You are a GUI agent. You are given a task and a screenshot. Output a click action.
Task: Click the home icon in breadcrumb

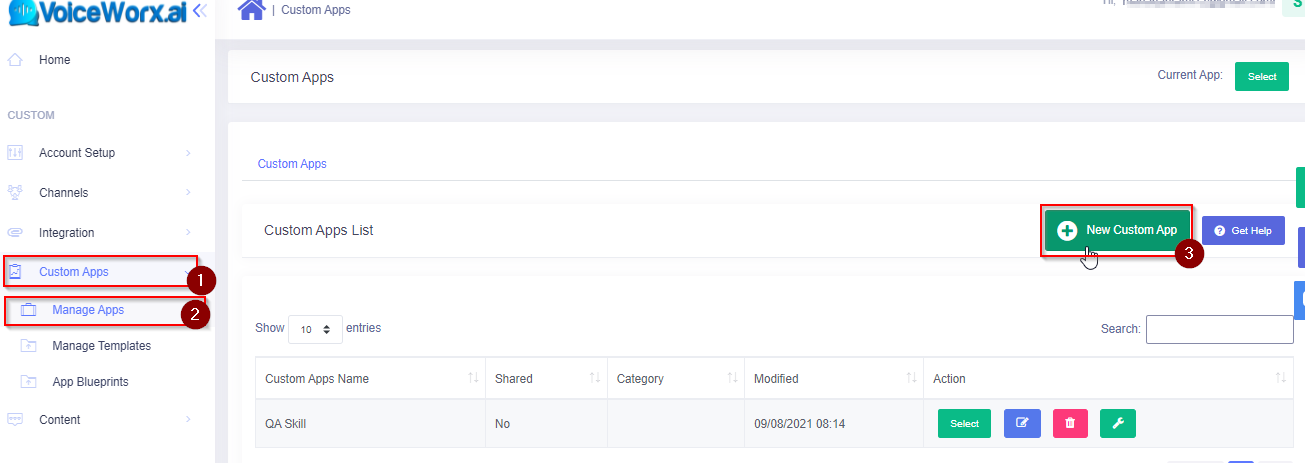point(251,10)
